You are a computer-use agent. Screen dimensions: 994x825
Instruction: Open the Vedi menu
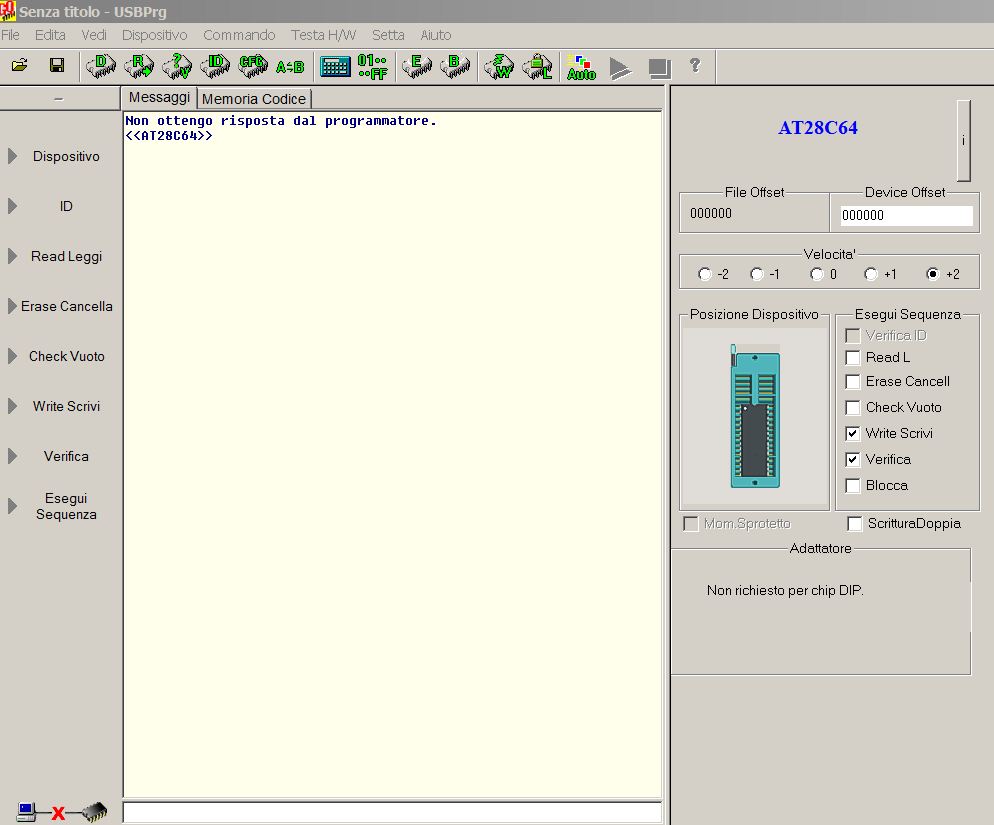[x=94, y=35]
